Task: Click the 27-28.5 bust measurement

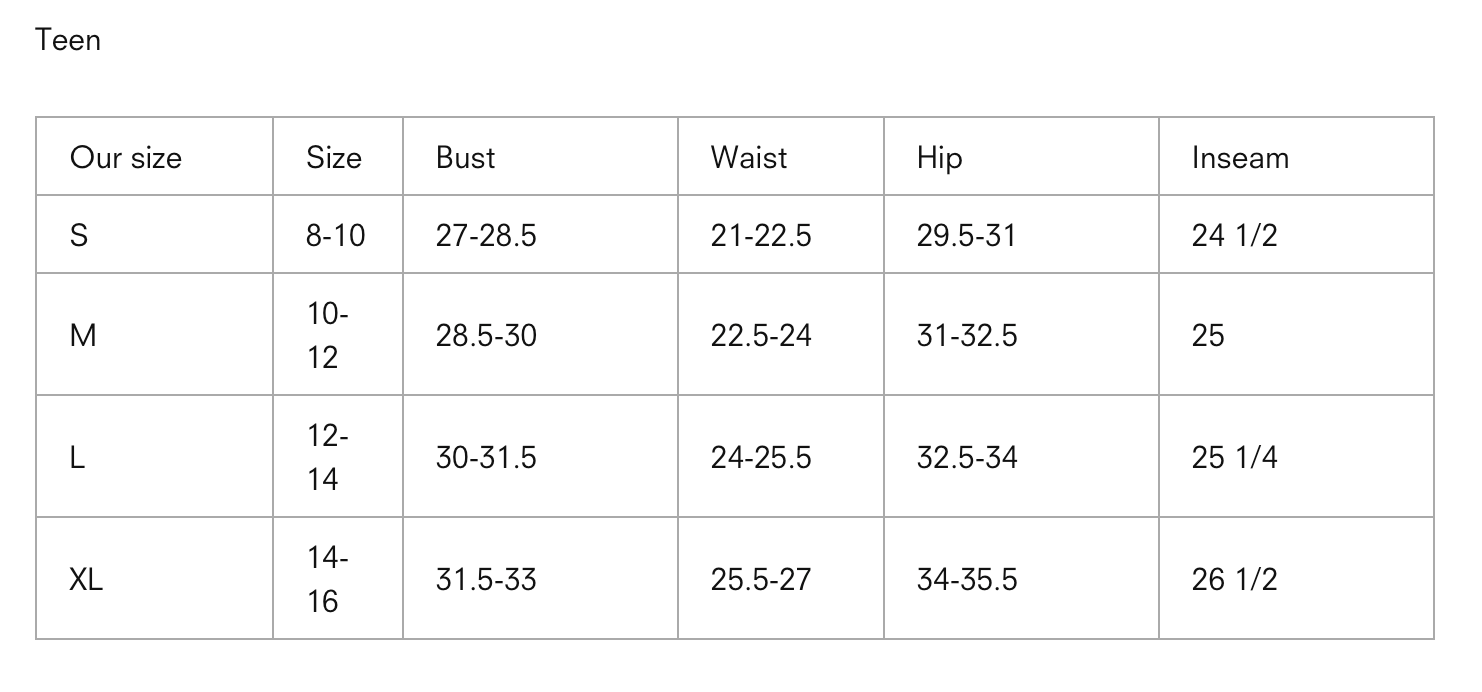Action: 486,236
